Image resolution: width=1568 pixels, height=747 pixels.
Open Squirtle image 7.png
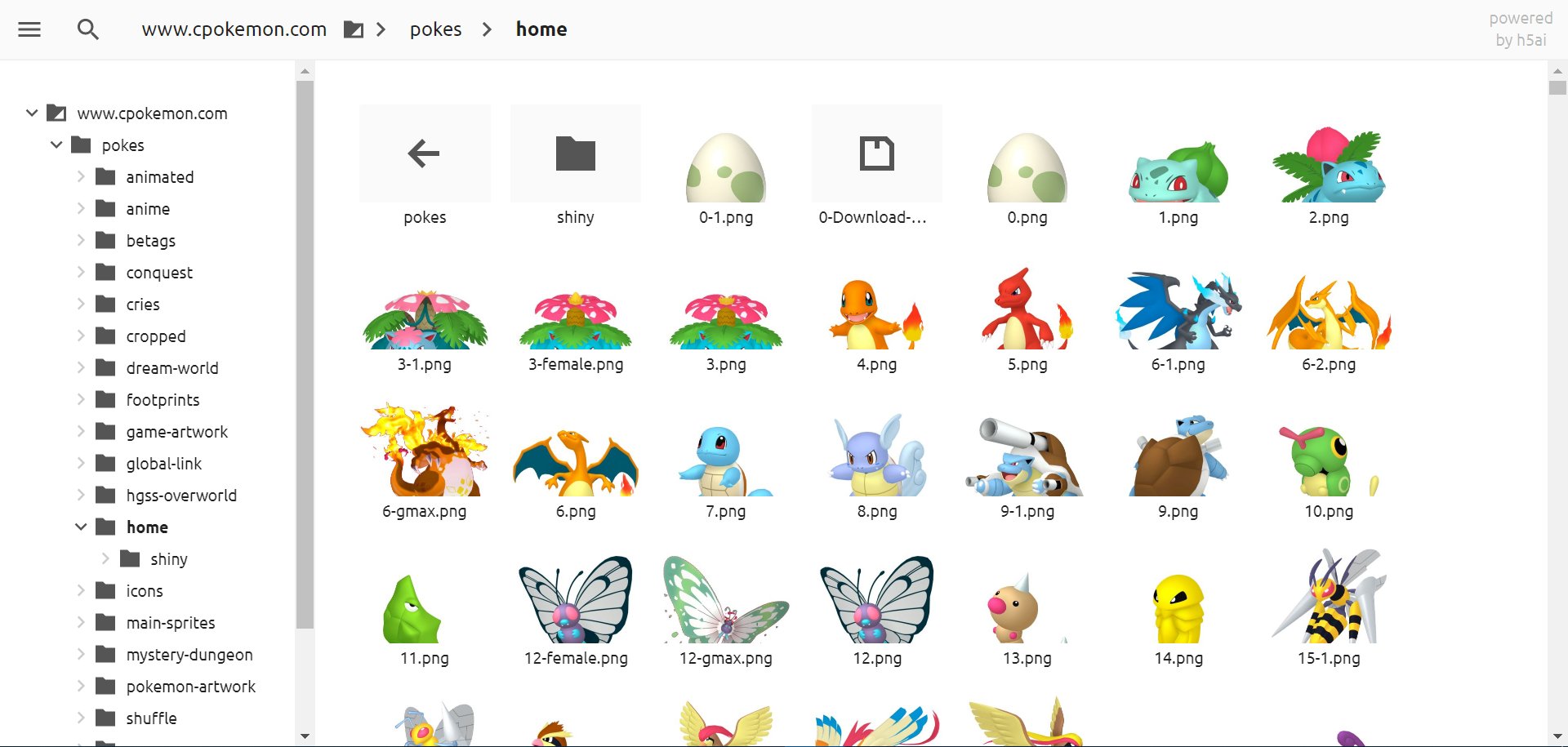pyautogui.click(x=726, y=463)
